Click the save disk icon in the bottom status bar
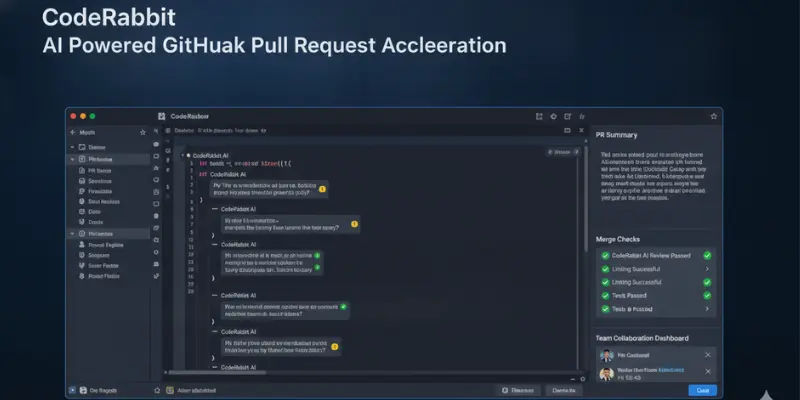This screenshot has width=800, height=400. pos(84,390)
